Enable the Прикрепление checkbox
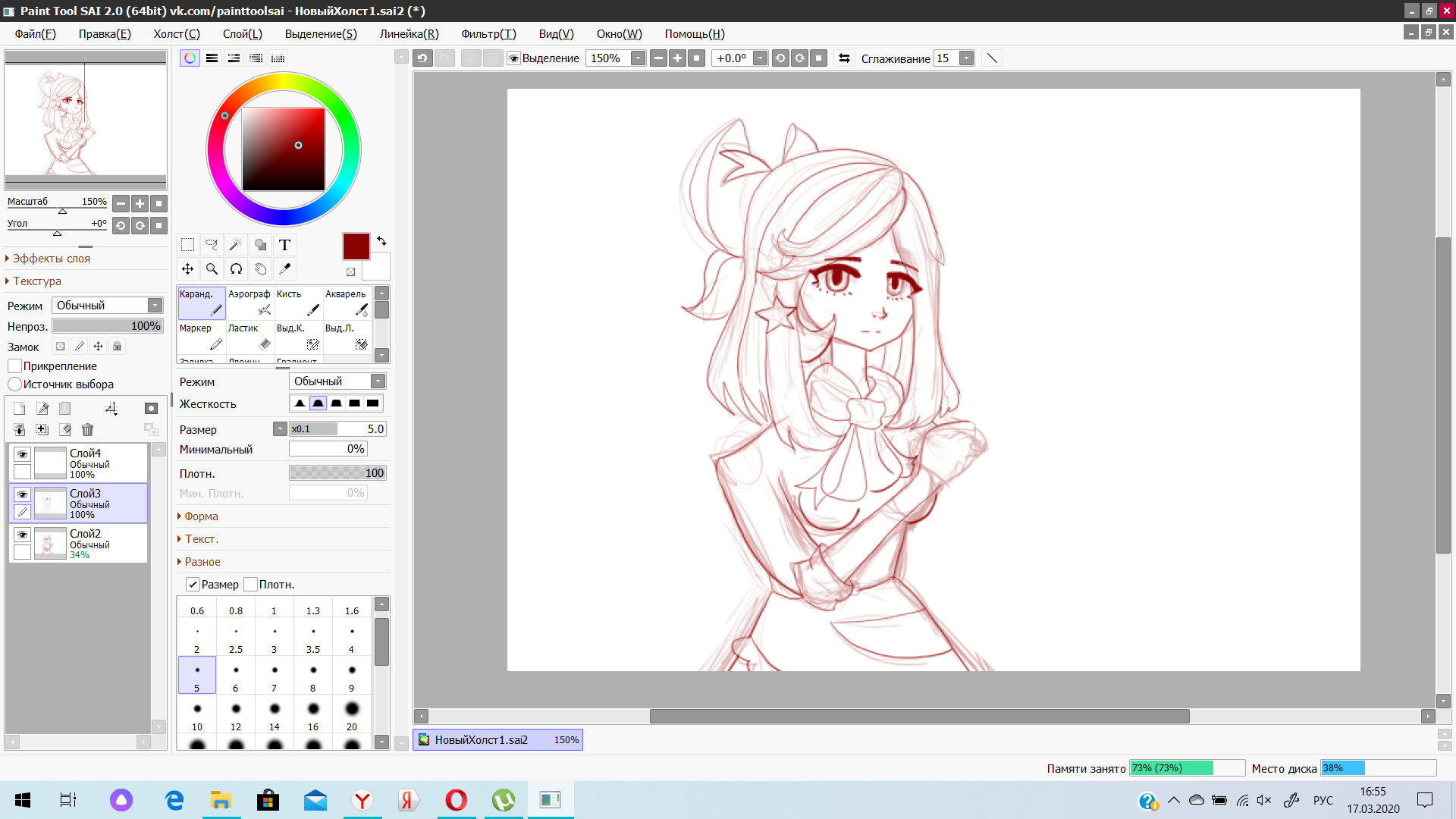This screenshot has height=819, width=1456. coord(15,366)
